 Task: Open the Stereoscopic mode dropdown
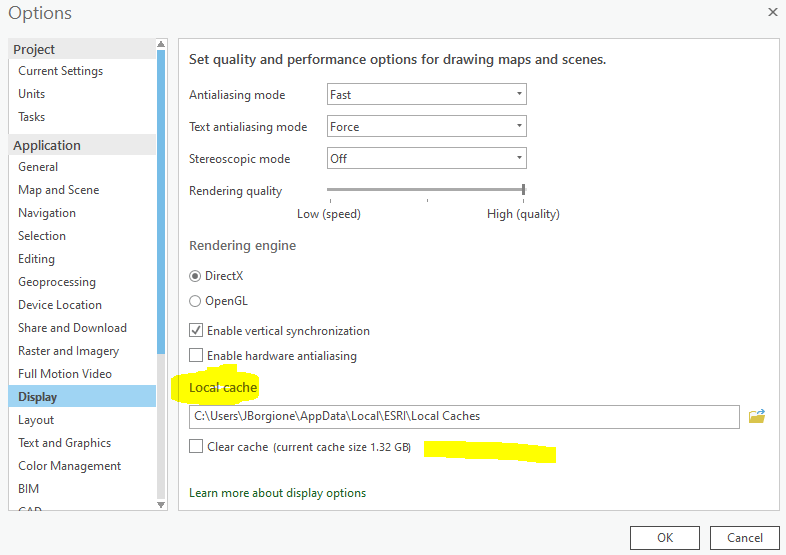(427, 159)
